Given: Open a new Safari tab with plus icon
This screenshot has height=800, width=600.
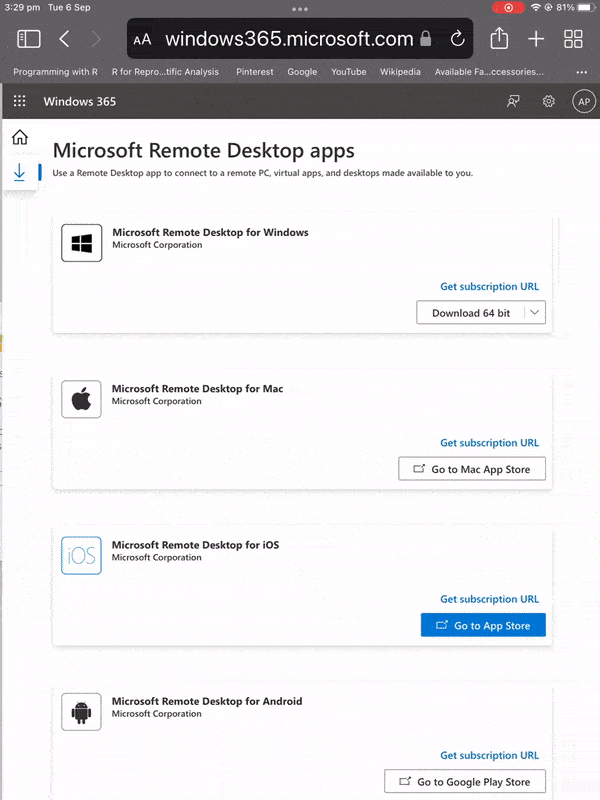Looking at the screenshot, I should 537,39.
